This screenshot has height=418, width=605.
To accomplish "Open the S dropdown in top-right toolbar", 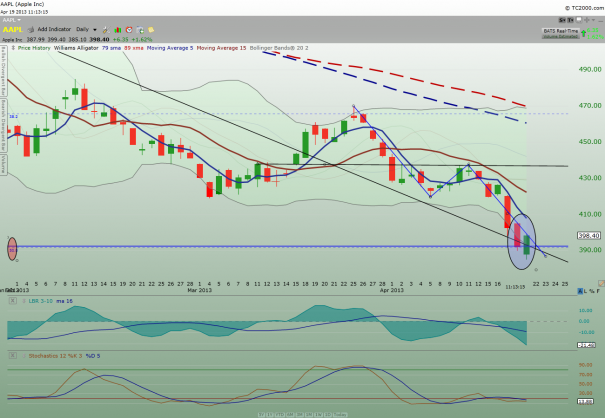I will coord(562,20).
